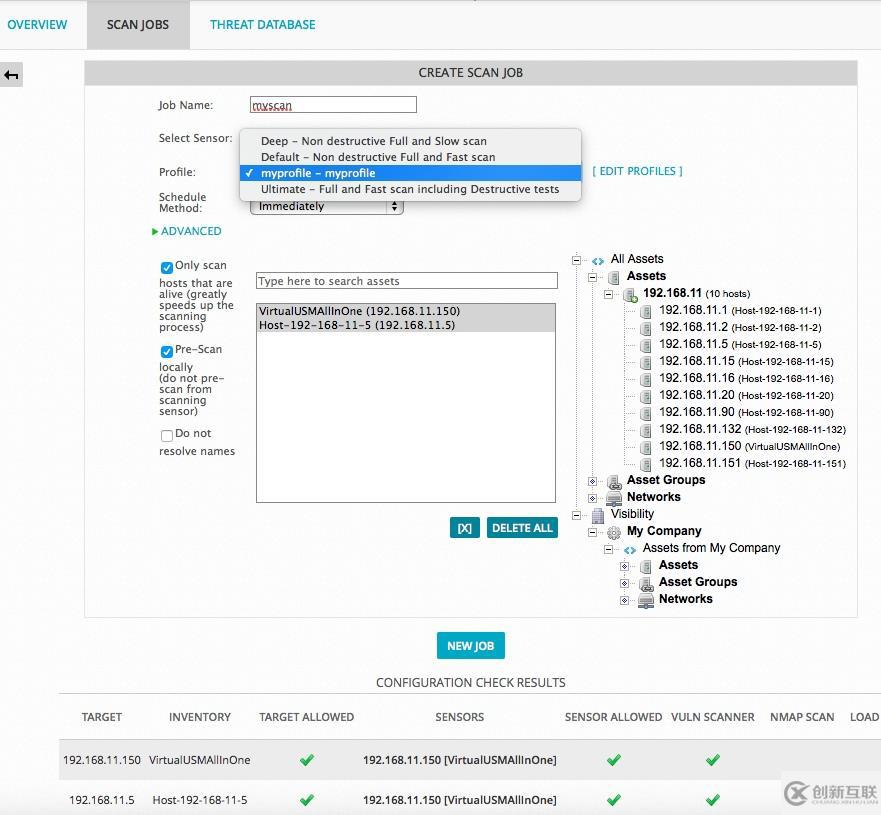Click the Assets from My Company bracket icon
This screenshot has width=881, height=815.
tap(630, 549)
